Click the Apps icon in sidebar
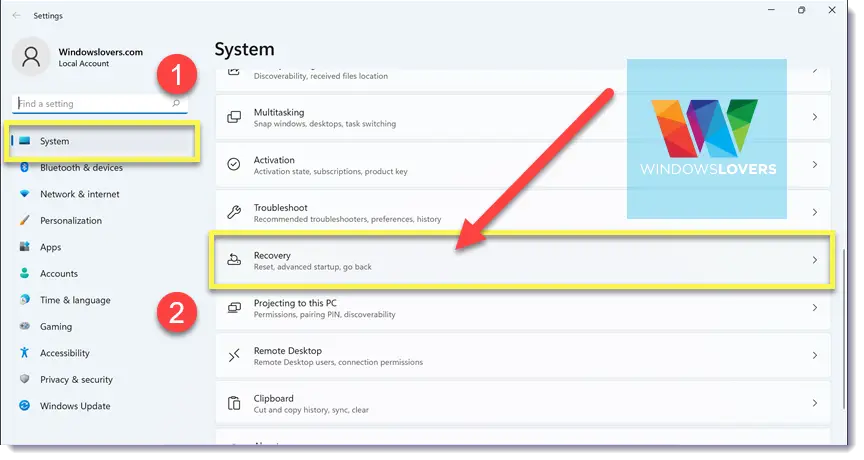 24,246
